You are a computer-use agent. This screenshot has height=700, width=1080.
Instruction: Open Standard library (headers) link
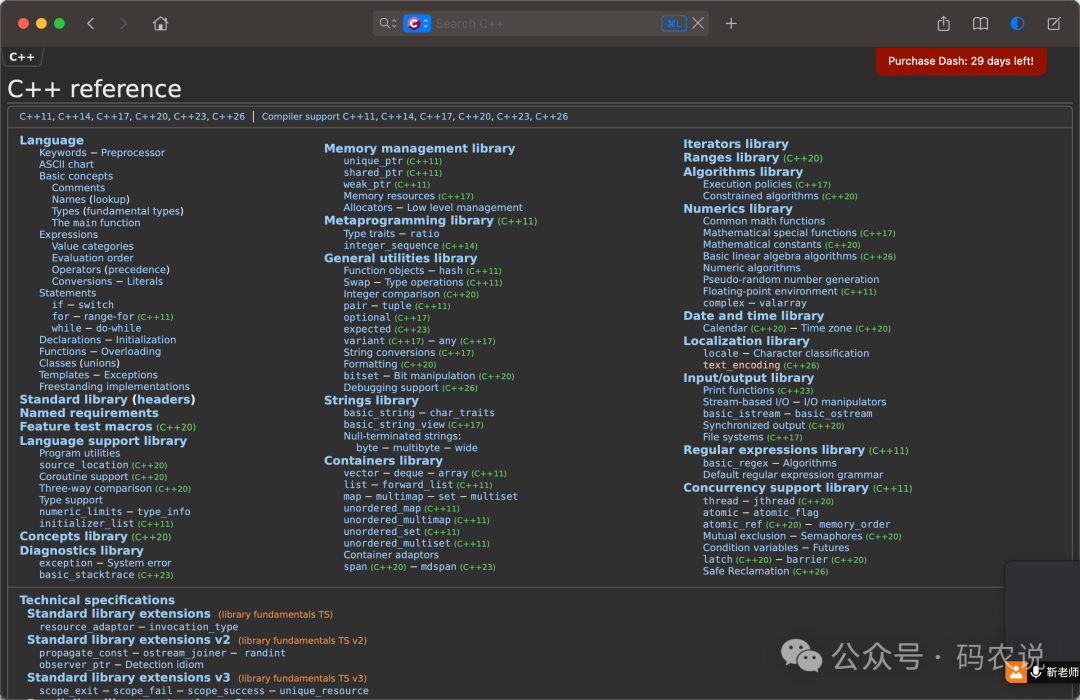pos(107,400)
